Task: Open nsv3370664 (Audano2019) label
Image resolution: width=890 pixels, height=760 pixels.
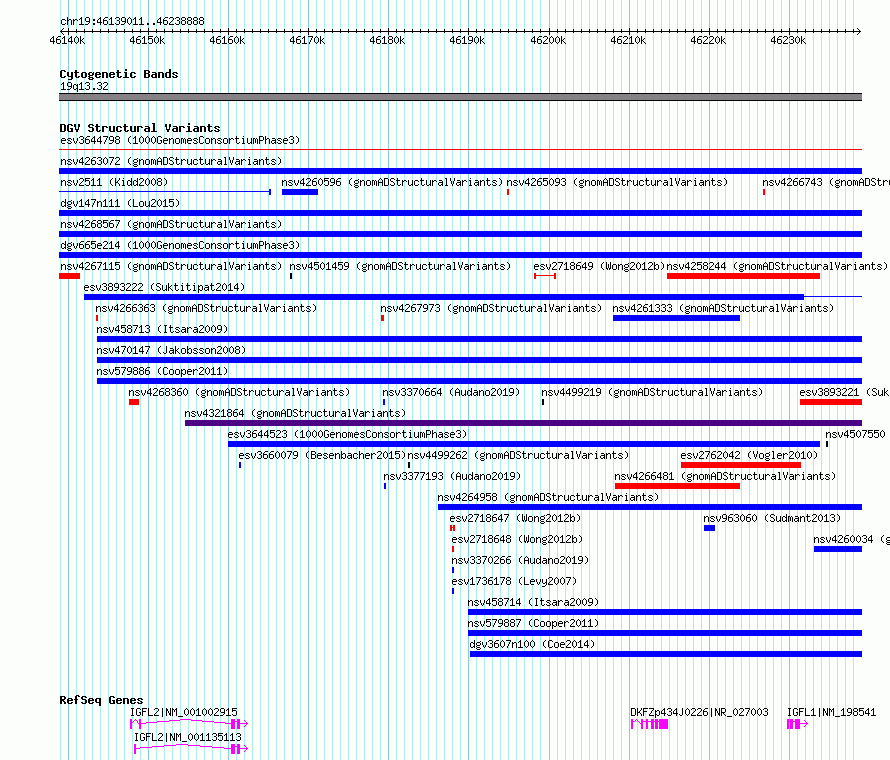Action: 451,392
